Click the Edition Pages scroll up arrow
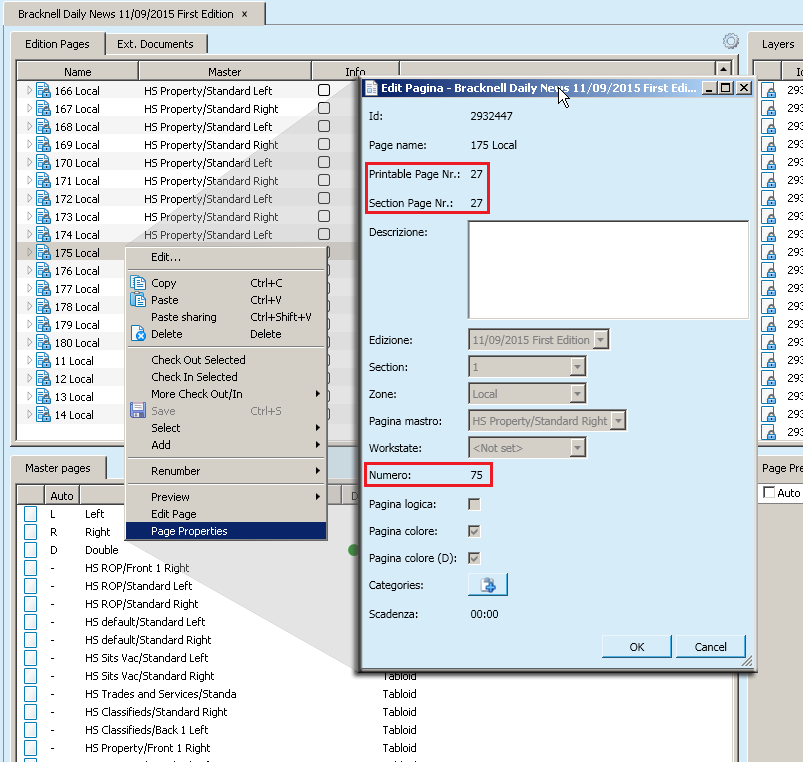803x762 pixels. point(723,69)
